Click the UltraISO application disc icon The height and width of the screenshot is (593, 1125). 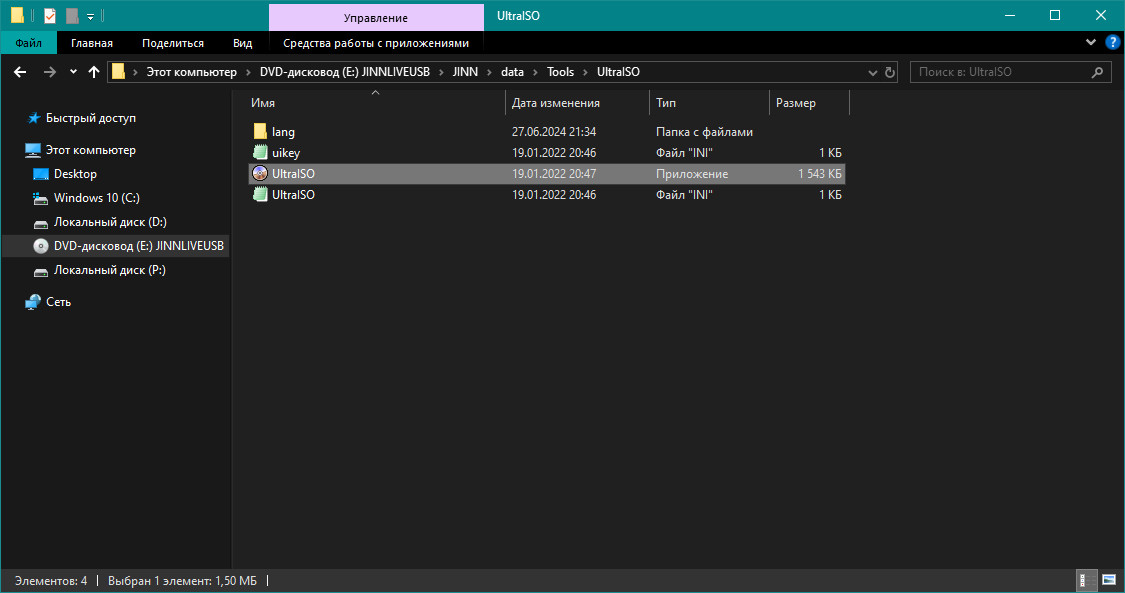(x=260, y=174)
